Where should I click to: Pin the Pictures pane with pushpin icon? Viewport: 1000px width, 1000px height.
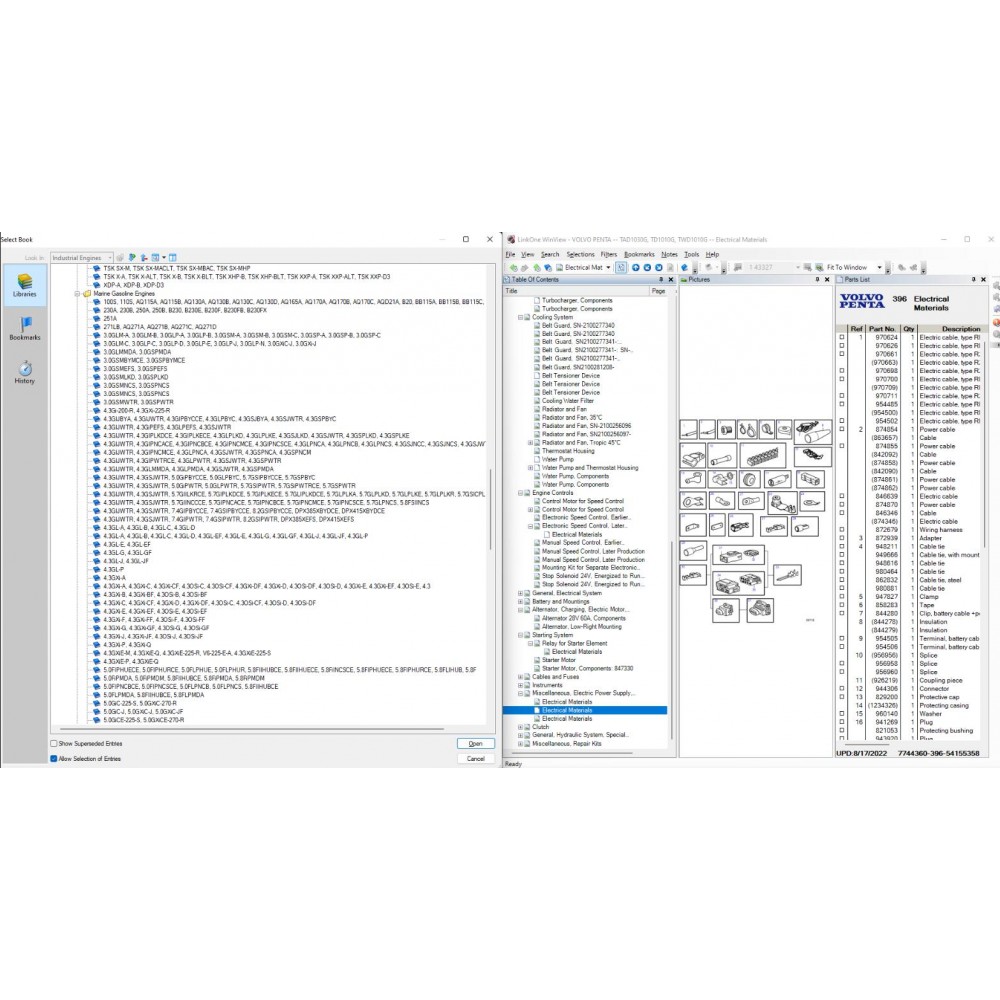click(815, 280)
